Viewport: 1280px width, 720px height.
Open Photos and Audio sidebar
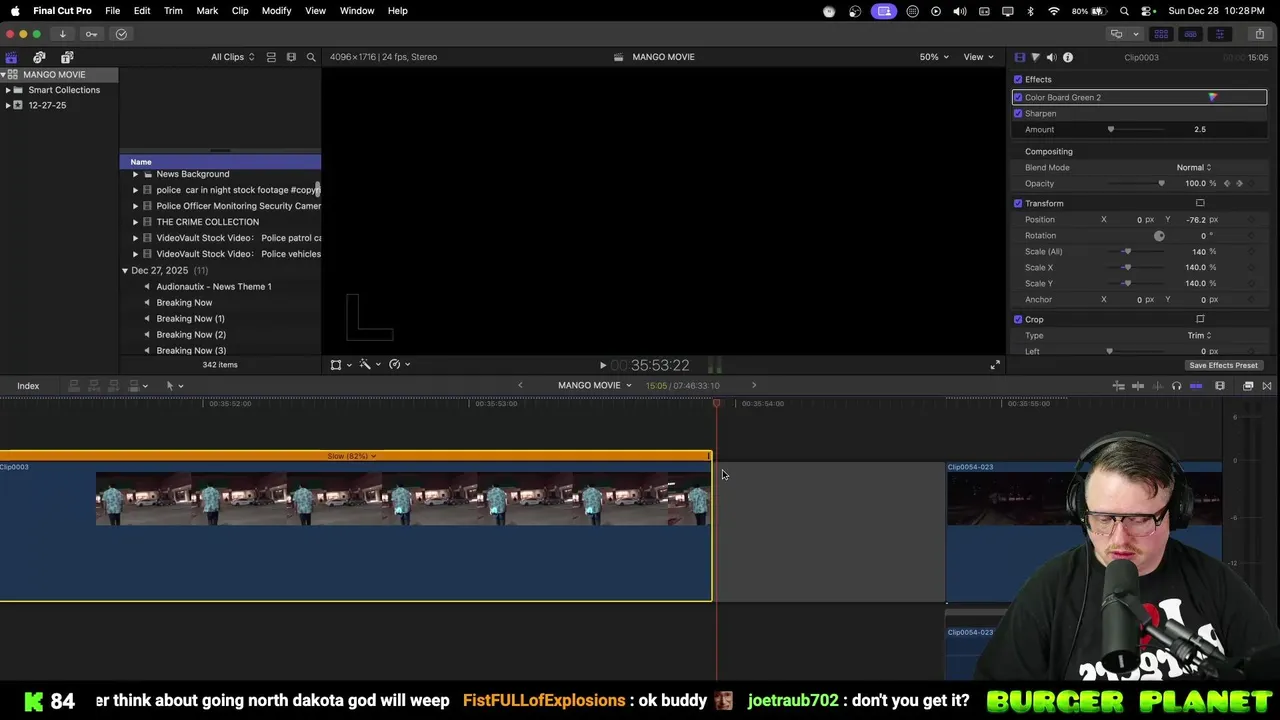tap(39, 57)
